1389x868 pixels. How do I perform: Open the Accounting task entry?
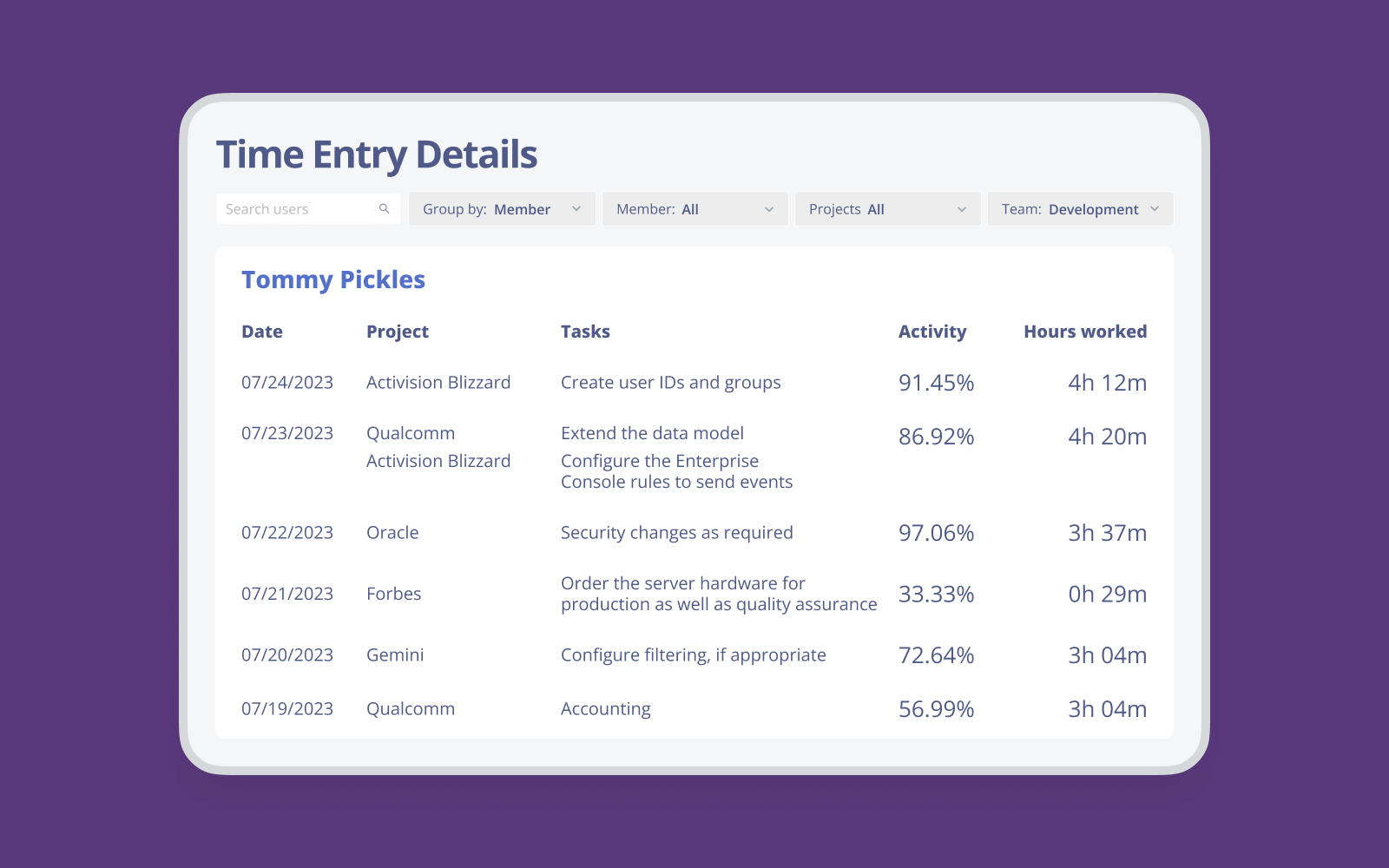(x=606, y=709)
